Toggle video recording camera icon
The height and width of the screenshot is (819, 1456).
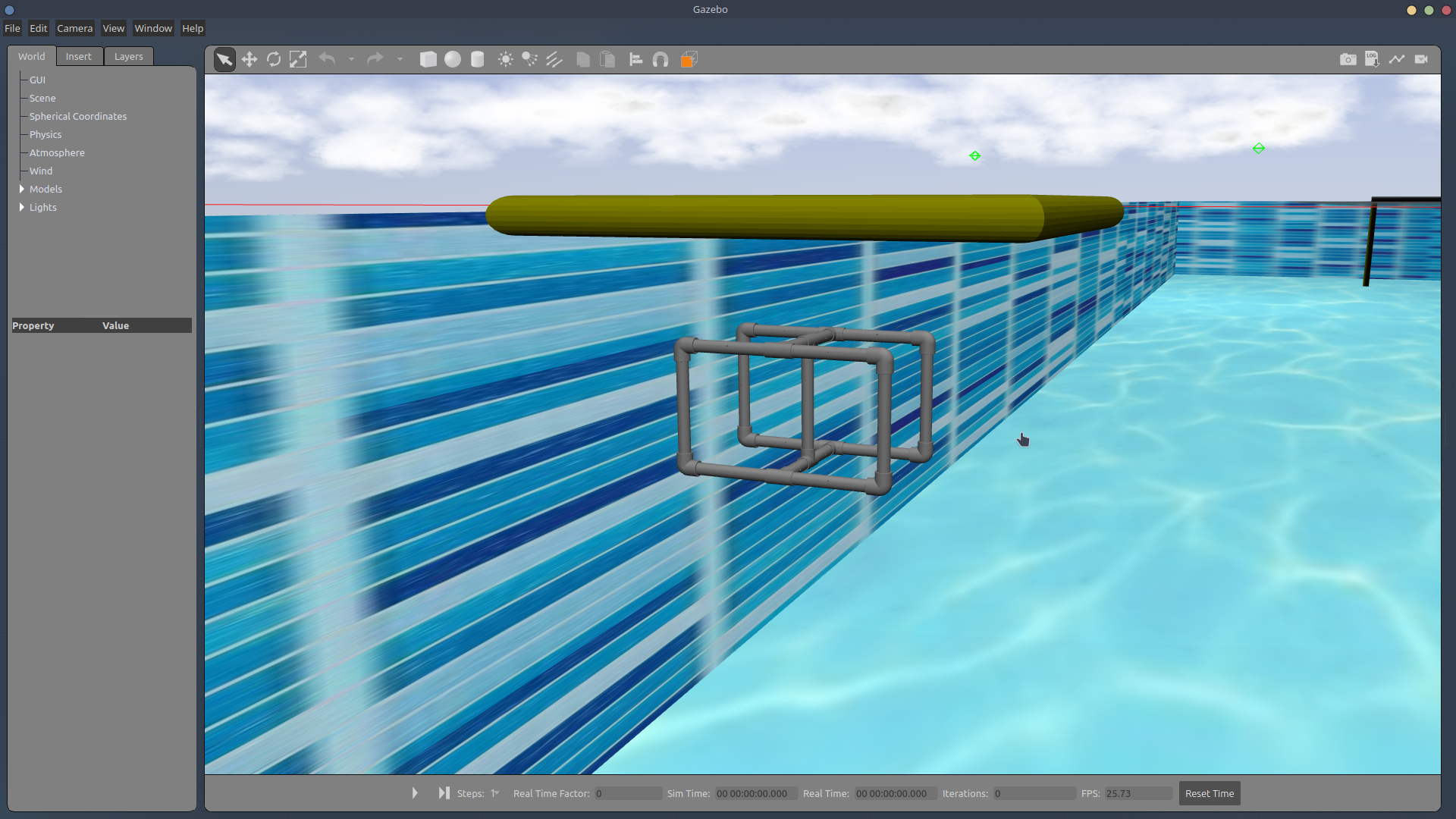click(1421, 59)
